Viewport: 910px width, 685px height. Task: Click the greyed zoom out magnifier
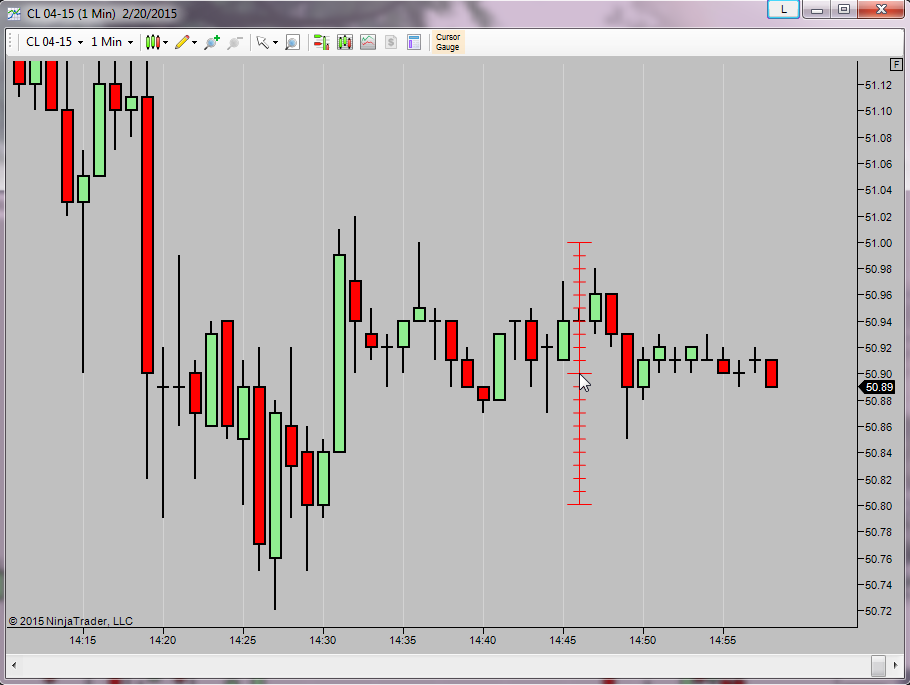(x=235, y=42)
